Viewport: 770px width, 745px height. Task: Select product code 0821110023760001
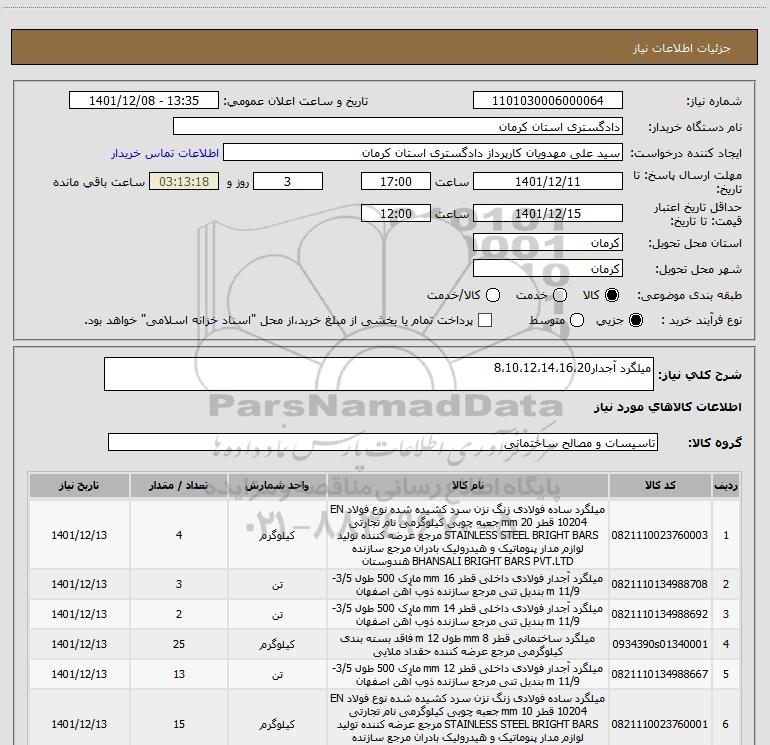pyautogui.click(x=660, y=724)
